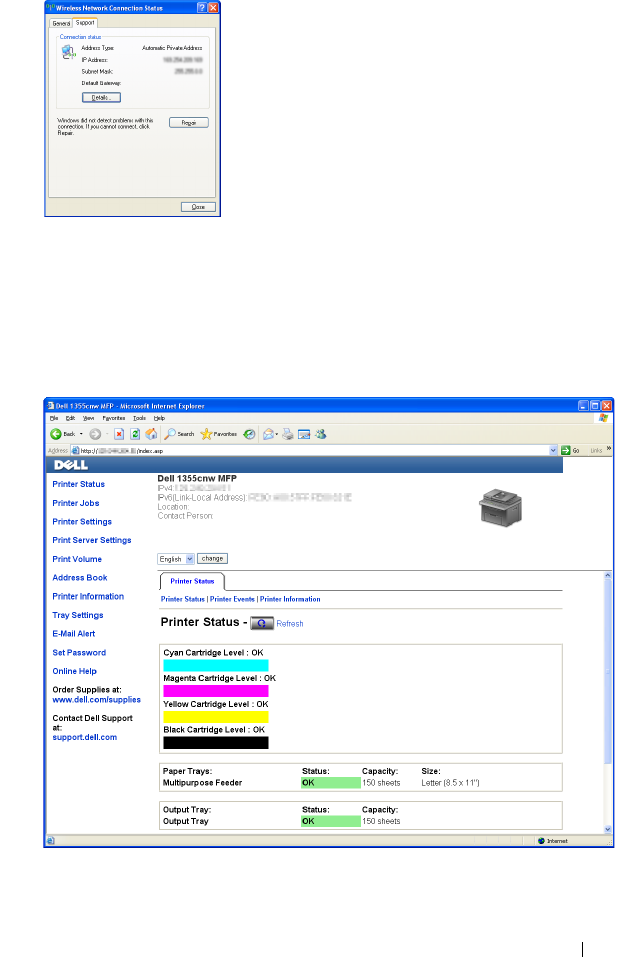Click the Back button in Internet Explorer
Viewport: 641px width, 957px height.
pyautogui.click(x=62, y=434)
